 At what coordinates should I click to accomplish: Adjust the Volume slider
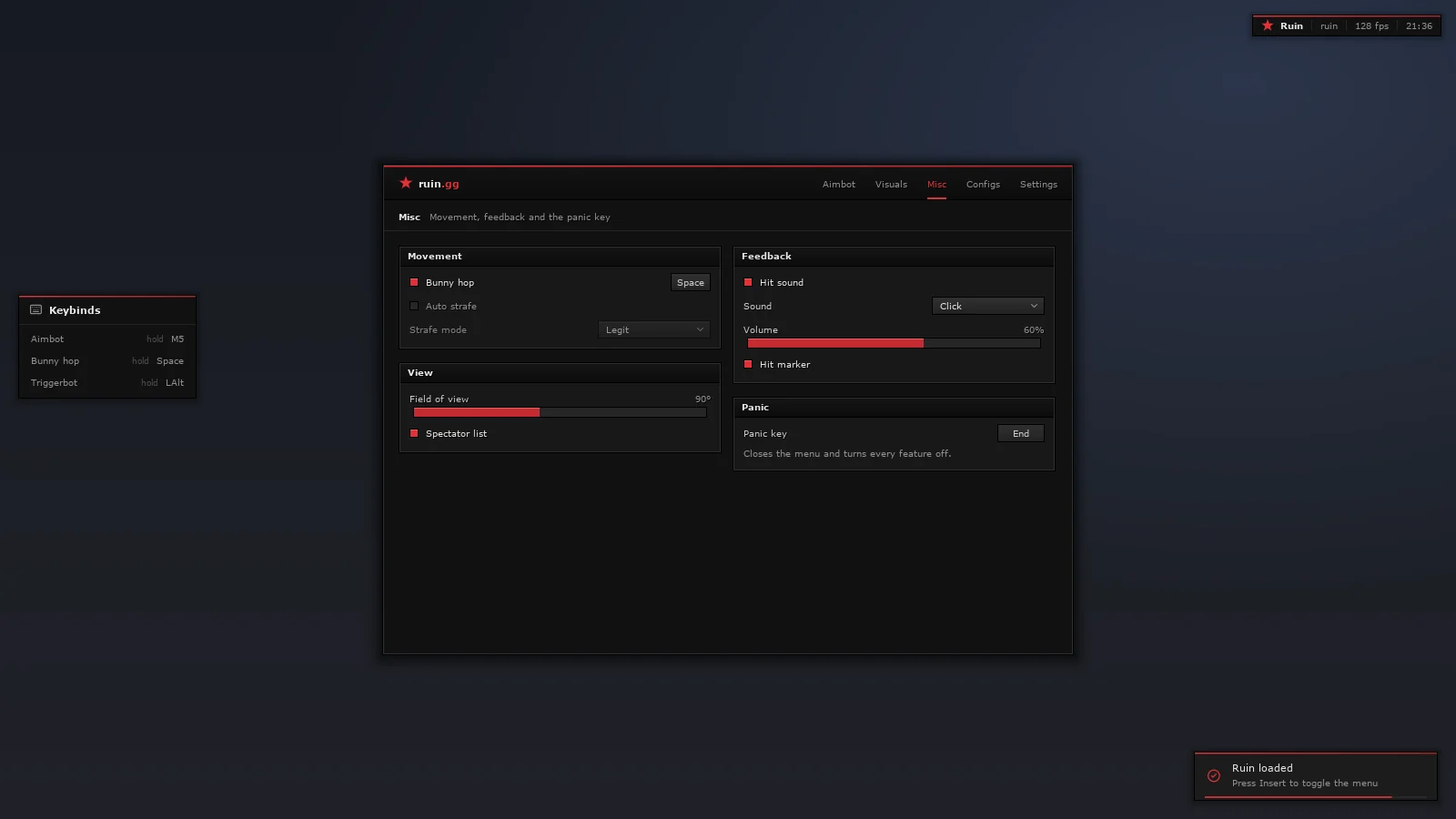(x=894, y=343)
